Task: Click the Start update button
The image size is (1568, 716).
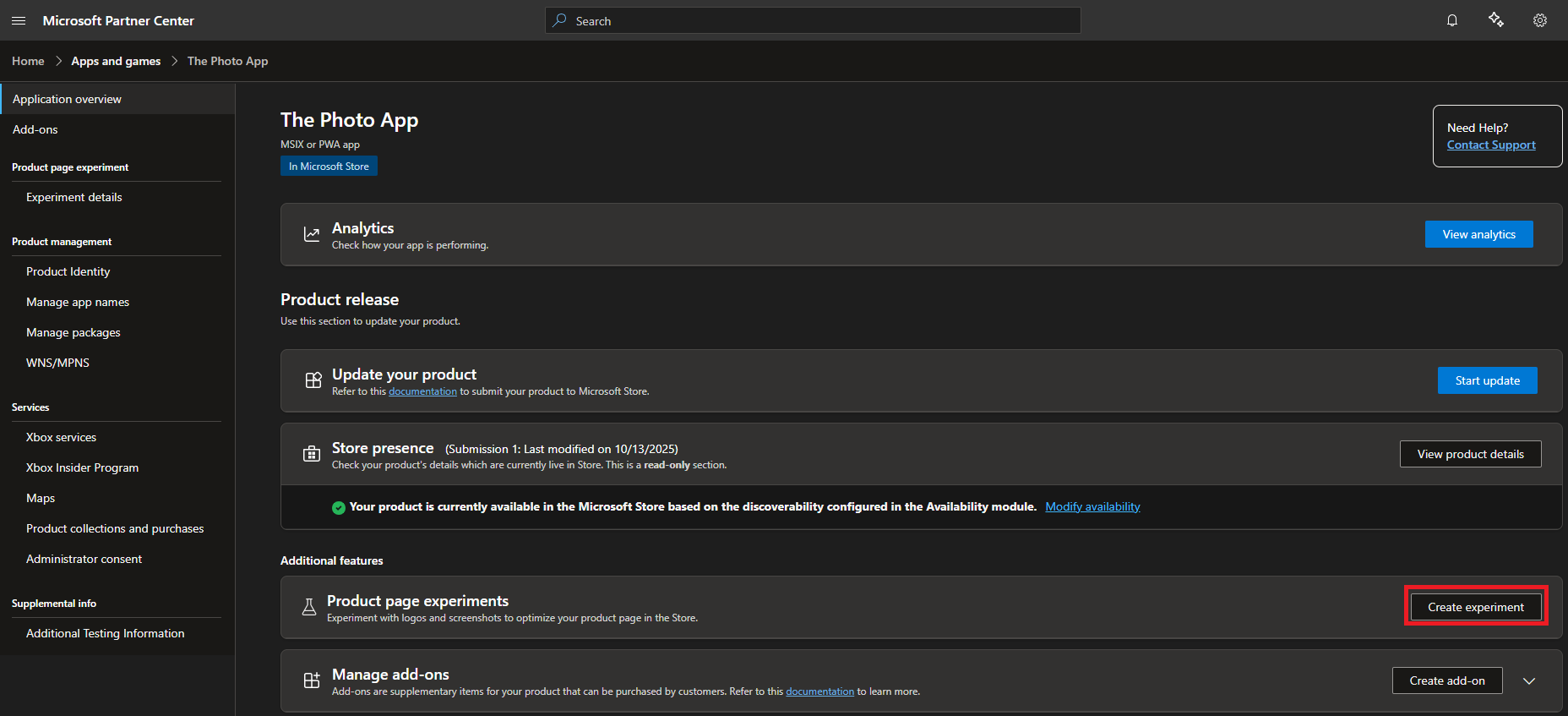Action: point(1488,380)
